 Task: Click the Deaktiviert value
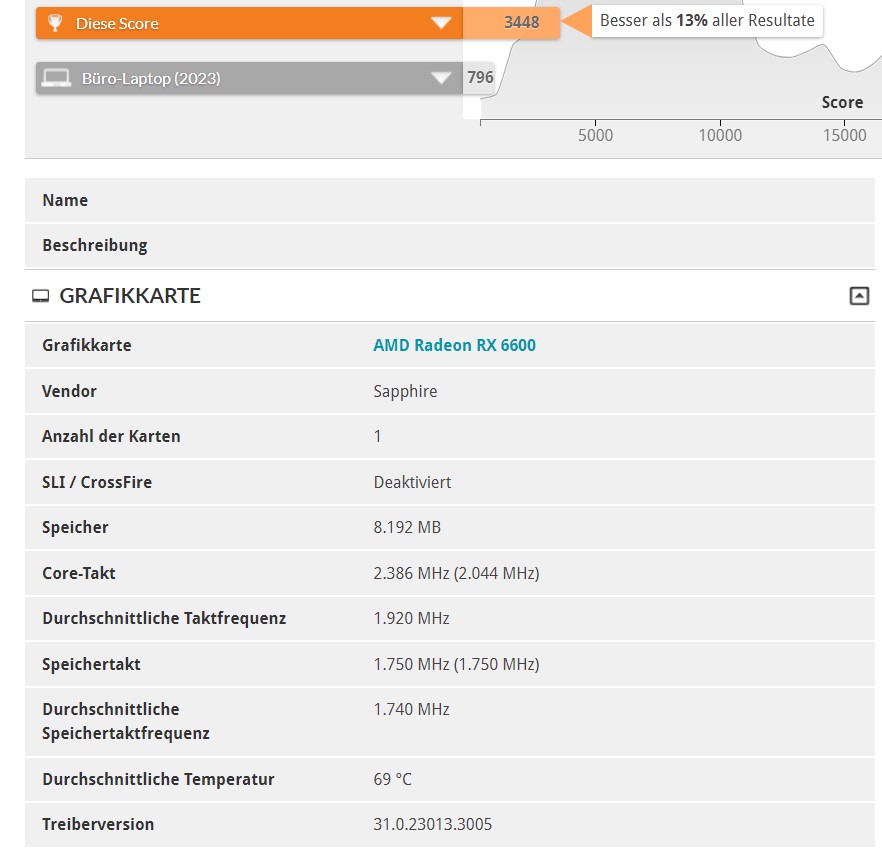412,482
